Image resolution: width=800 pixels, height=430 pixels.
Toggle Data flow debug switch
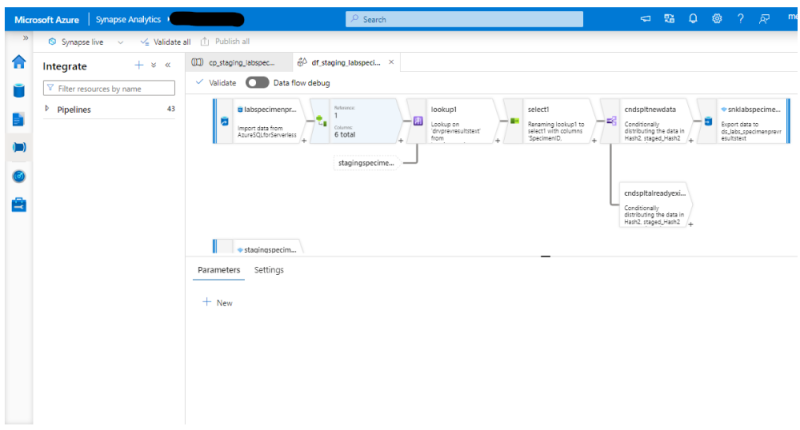tap(257, 83)
